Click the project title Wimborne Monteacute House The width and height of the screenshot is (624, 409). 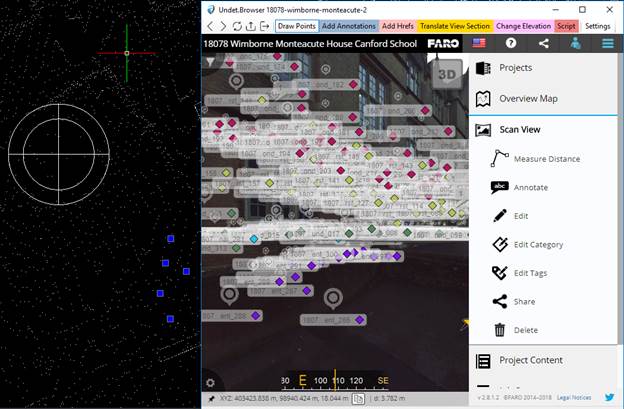(x=310, y=44)
